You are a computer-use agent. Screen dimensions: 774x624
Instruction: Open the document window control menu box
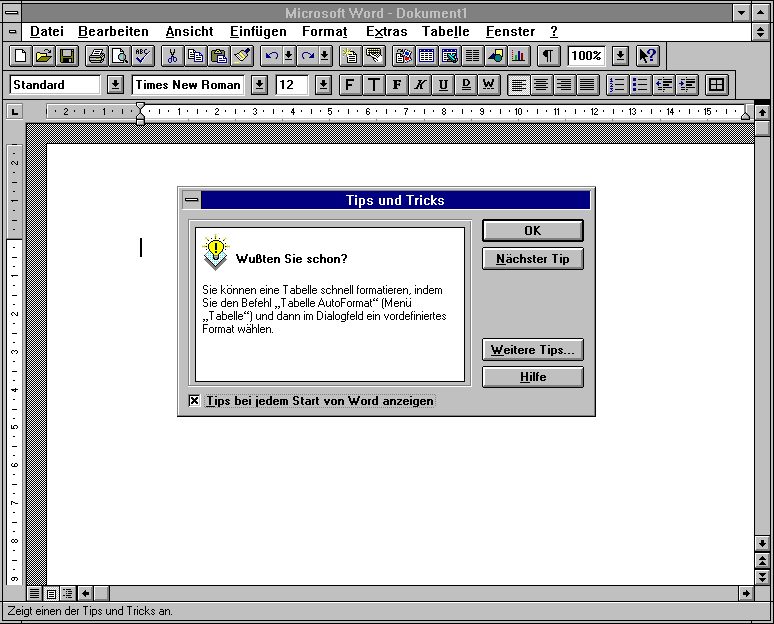point(12,32)
